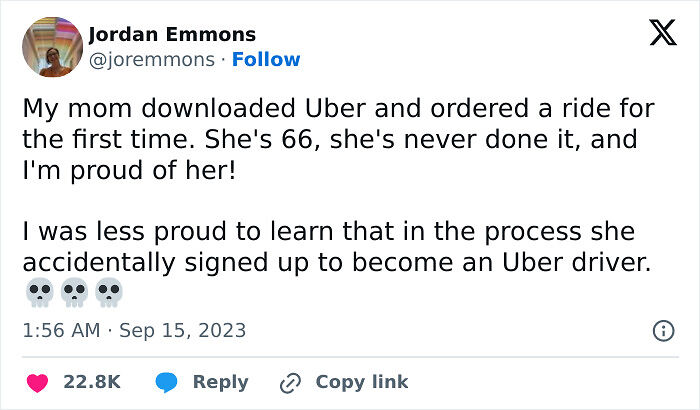700x410 pixels.
Task: Open the circled info icon
Action: point(662,330)
